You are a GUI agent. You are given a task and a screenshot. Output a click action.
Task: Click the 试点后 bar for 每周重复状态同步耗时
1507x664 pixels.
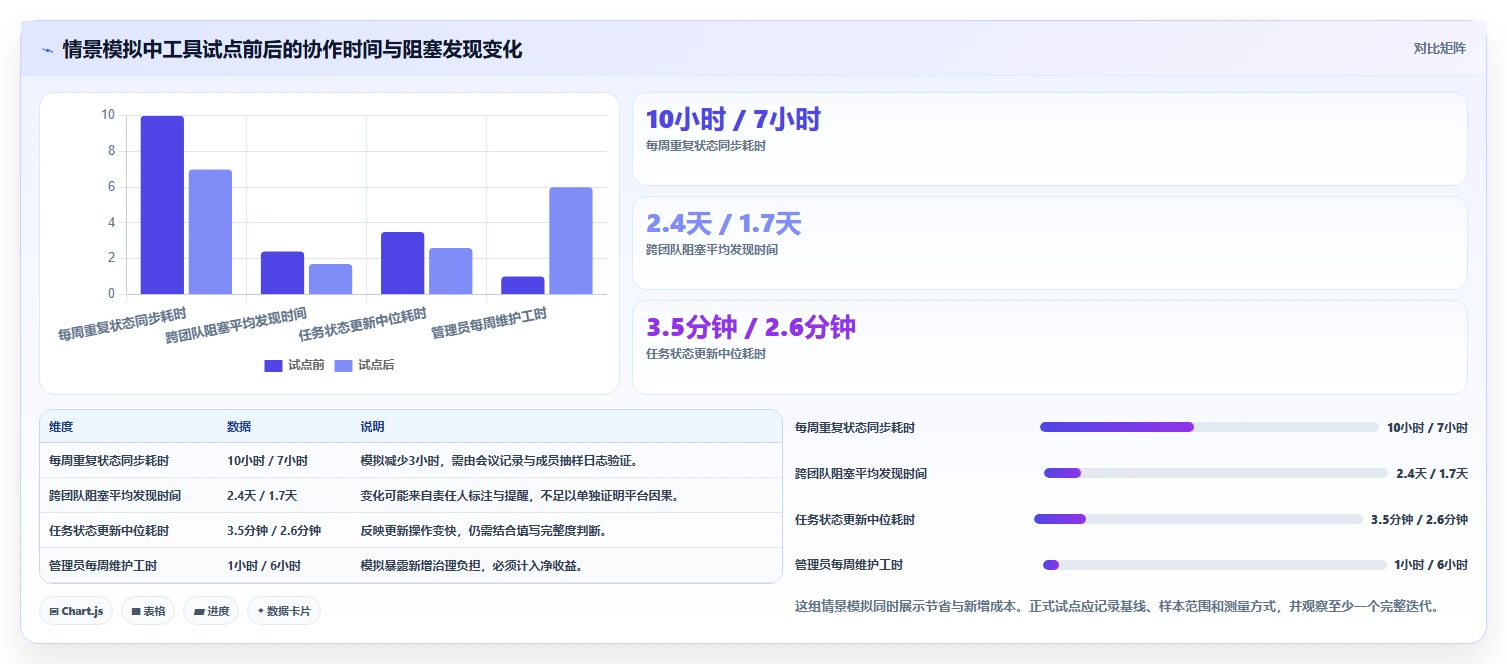pyautogui.click(x=210, y=232)
